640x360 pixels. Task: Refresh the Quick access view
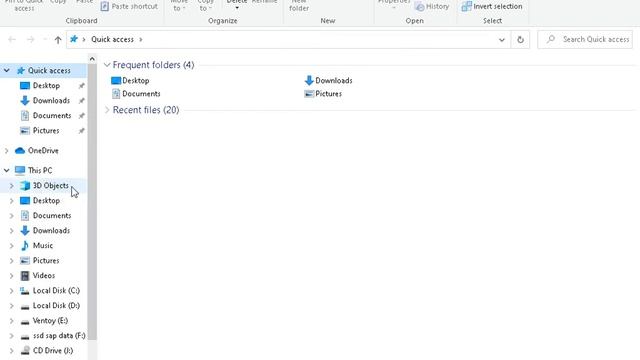tap(520, 40)
